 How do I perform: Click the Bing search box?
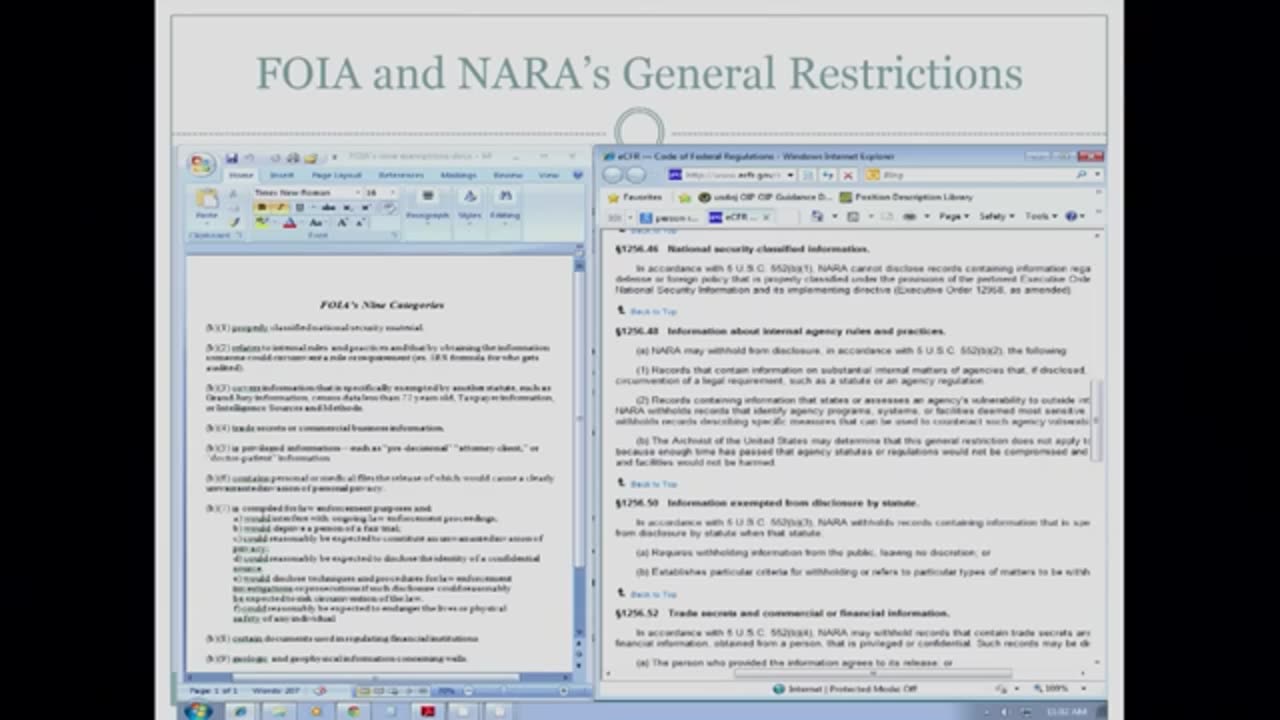tap(975, 175)
